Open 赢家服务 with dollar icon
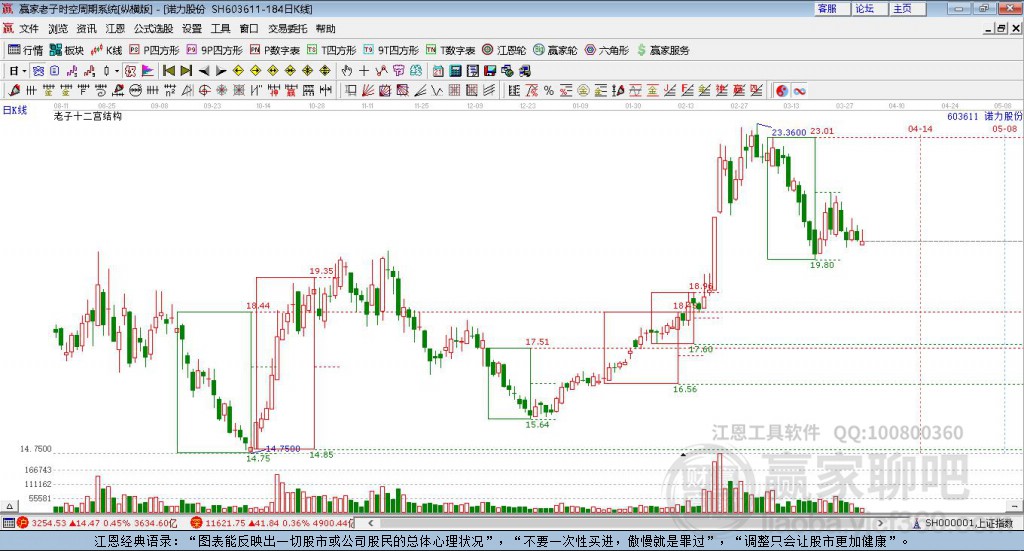 coord(663,50)
